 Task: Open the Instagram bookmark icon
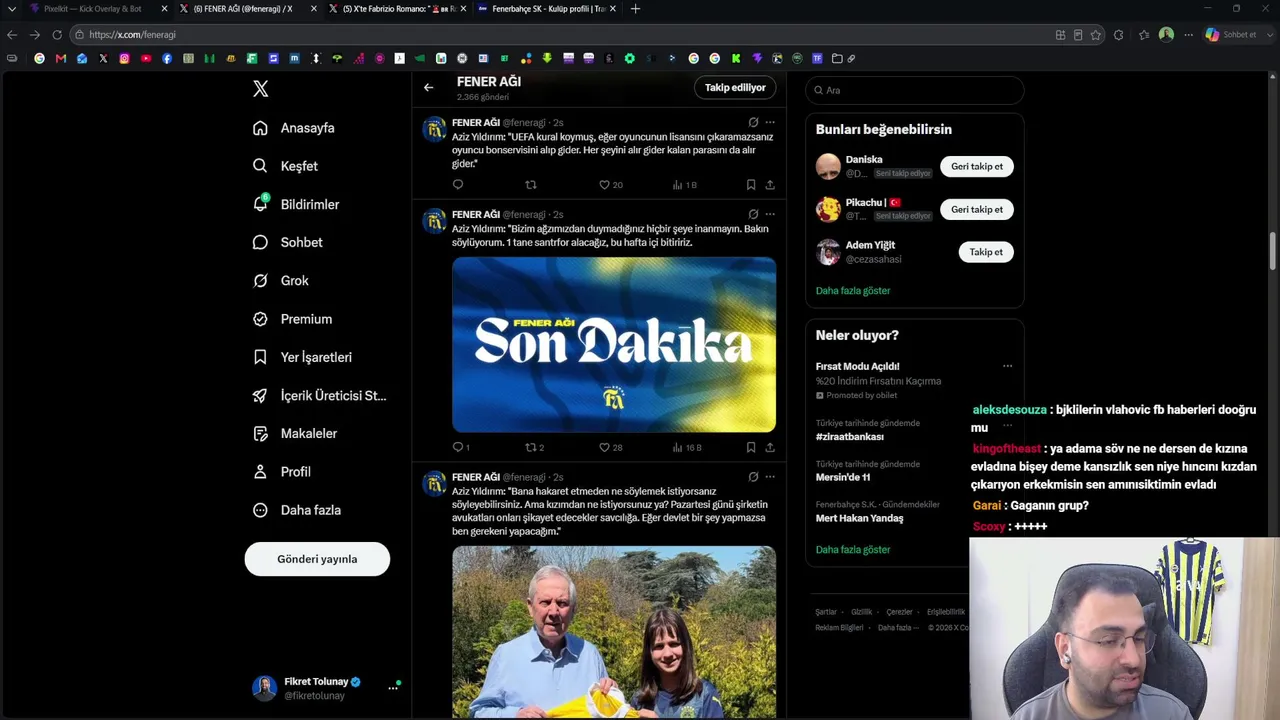(124, 58)
